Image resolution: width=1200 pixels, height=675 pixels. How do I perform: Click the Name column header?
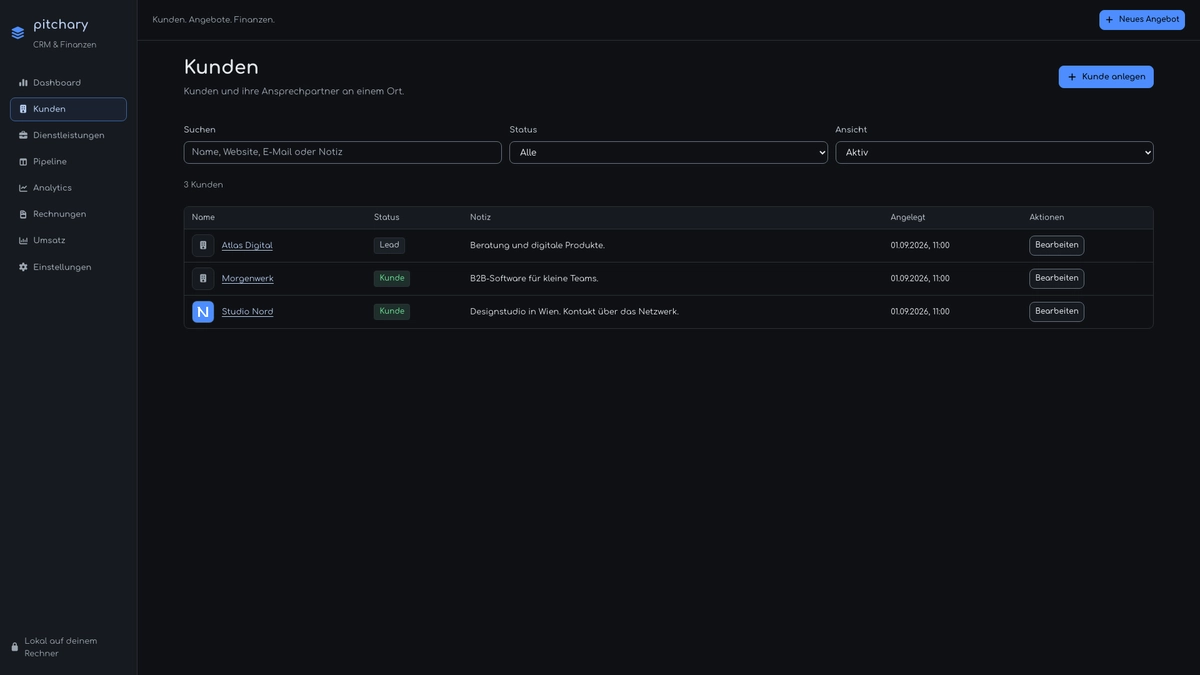203,218
